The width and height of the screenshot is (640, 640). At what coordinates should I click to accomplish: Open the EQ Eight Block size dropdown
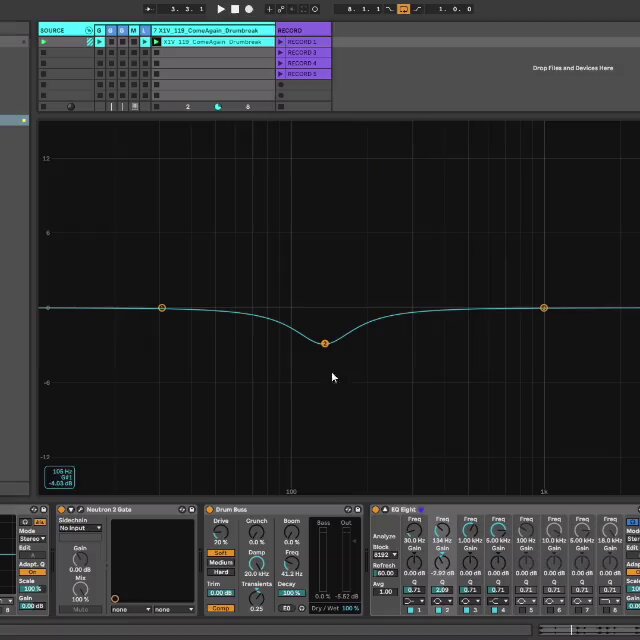[385, 555]
